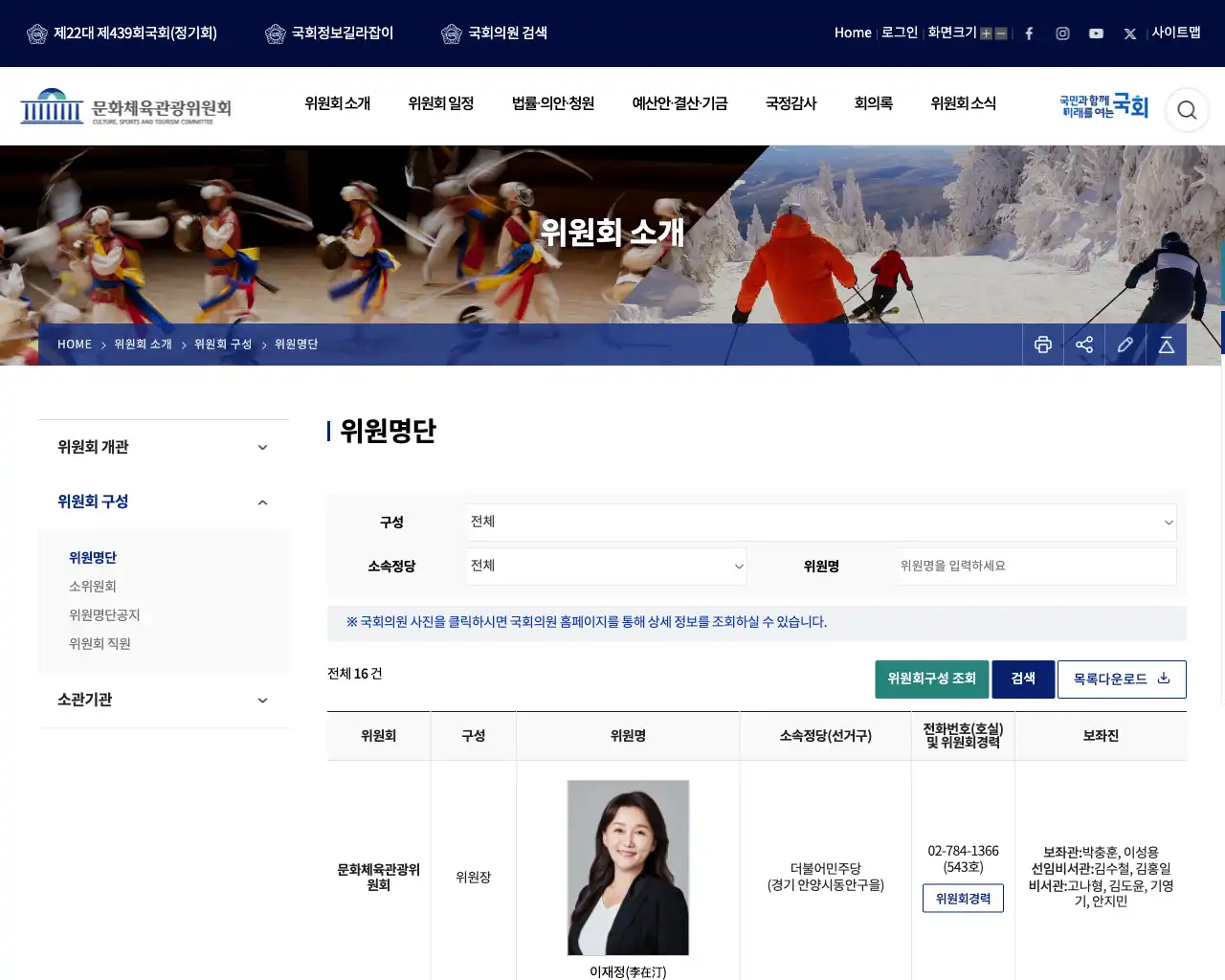Open the 위원회 소개 main menu
1225x980 pixels.
[337, 103]
